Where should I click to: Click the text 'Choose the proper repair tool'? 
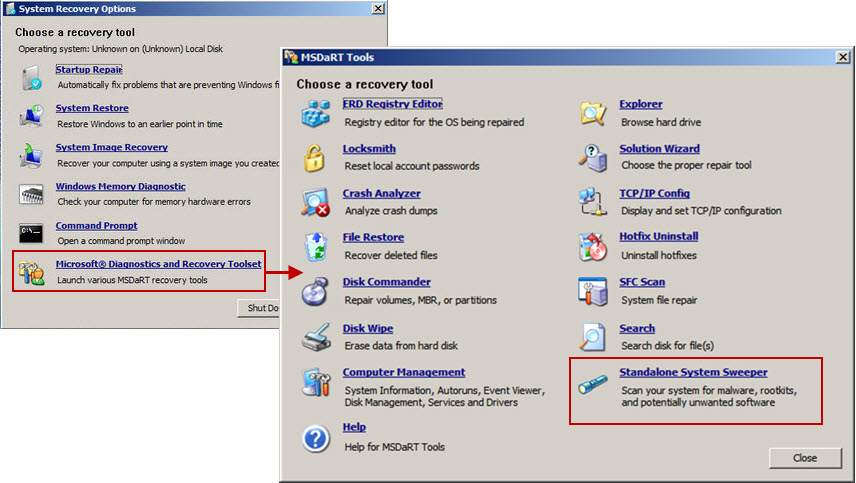(686, 165)
